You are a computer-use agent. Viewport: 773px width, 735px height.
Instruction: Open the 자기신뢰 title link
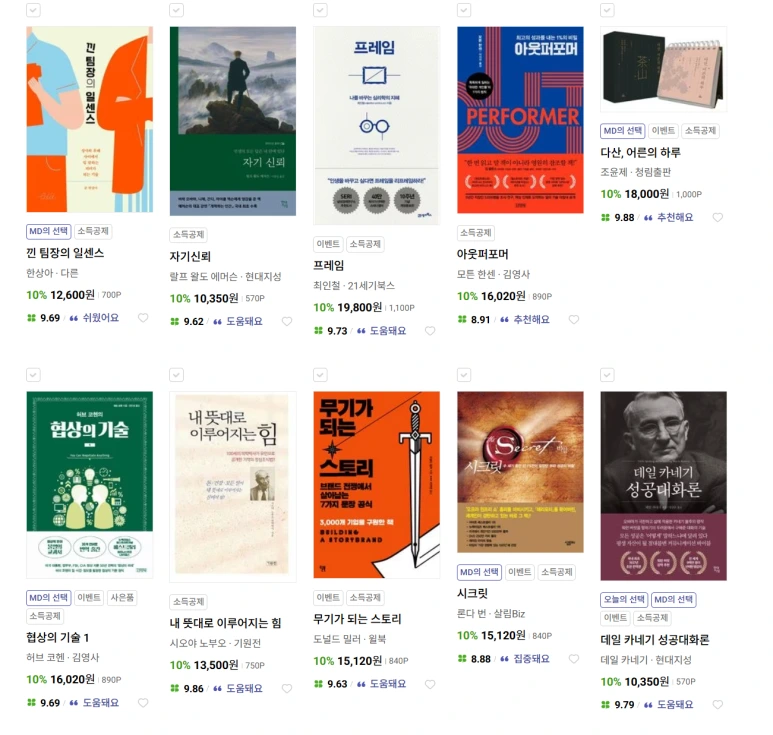pyautogui.click(x=190, y=256)
